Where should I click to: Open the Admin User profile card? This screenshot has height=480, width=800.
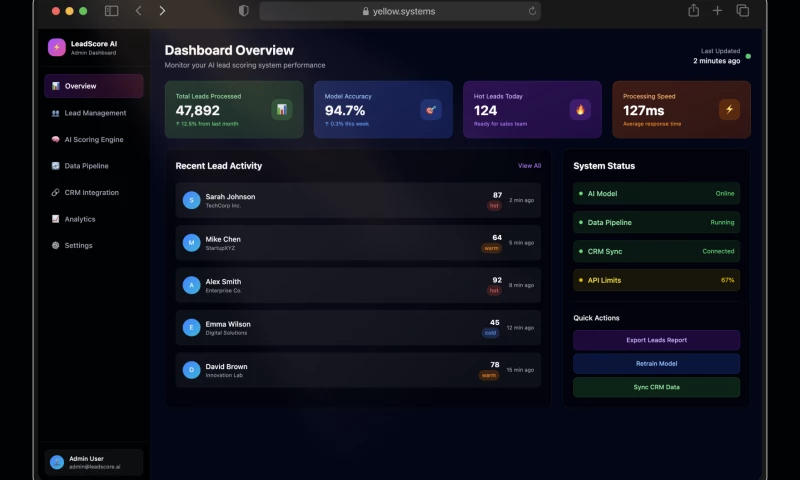coord(94,462)
